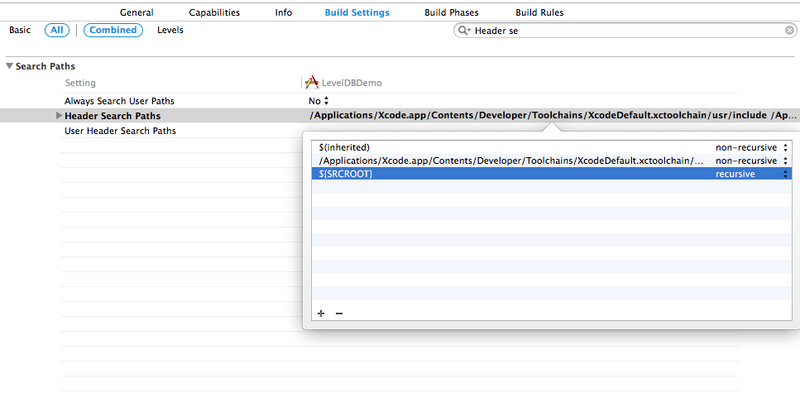
Task: Clear the build settings search text
Action: 789,31
